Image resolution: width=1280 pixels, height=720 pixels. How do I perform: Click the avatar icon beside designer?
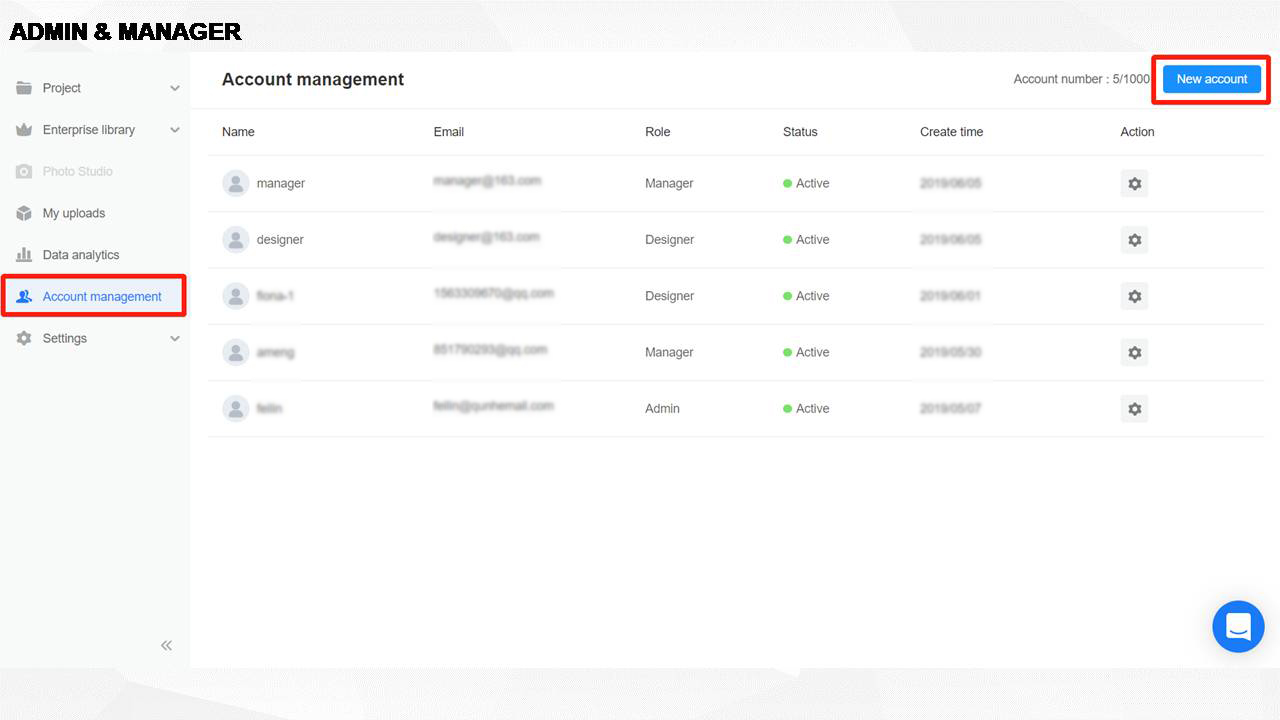[236, 240]
